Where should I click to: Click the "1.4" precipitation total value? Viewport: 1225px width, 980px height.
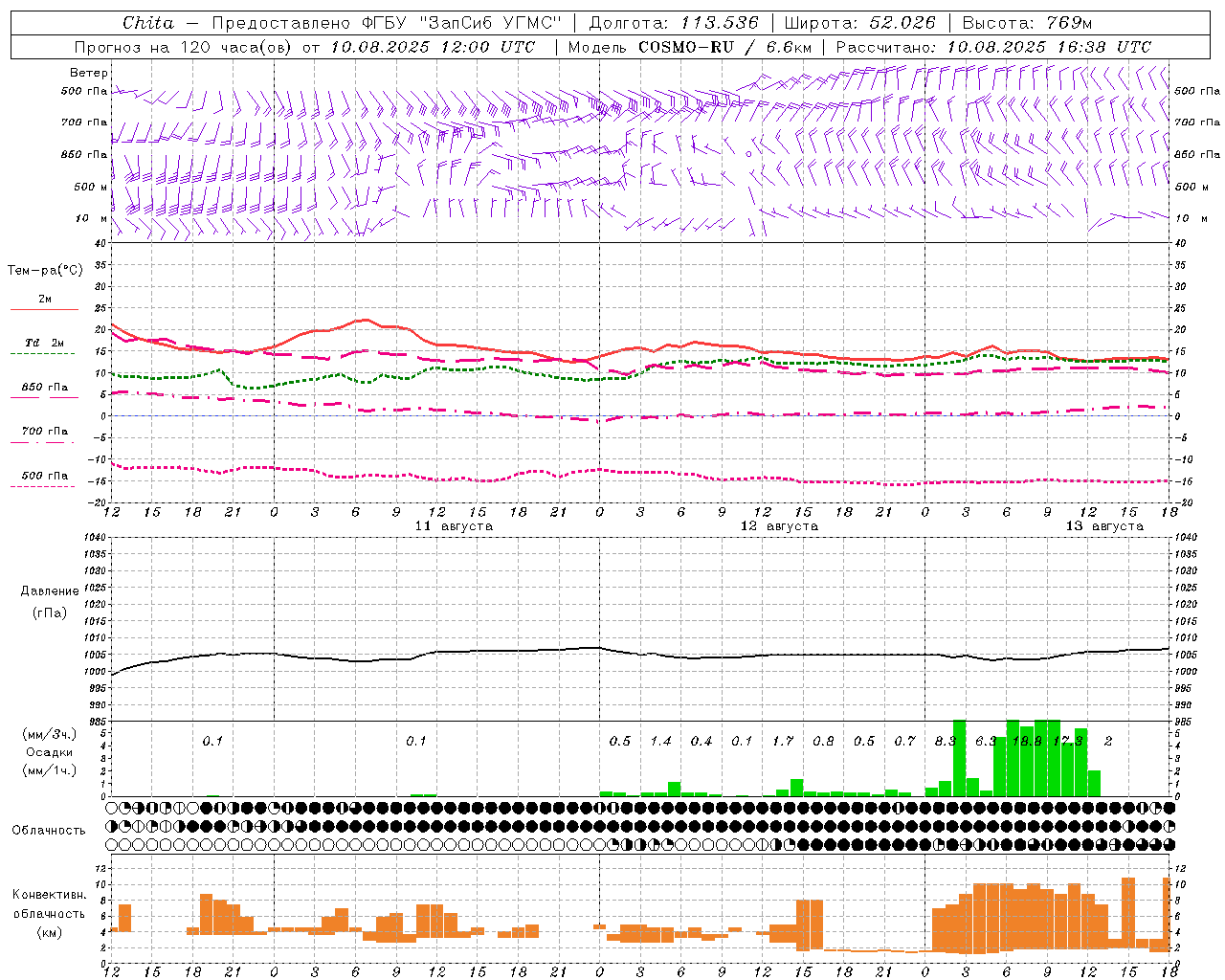pos(660,742)
